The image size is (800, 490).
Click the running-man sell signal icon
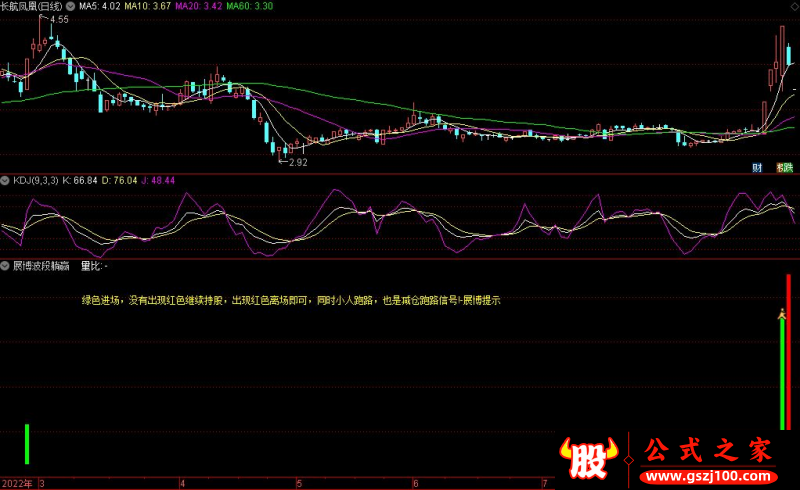pyautogui.click(x=783, y=314)
